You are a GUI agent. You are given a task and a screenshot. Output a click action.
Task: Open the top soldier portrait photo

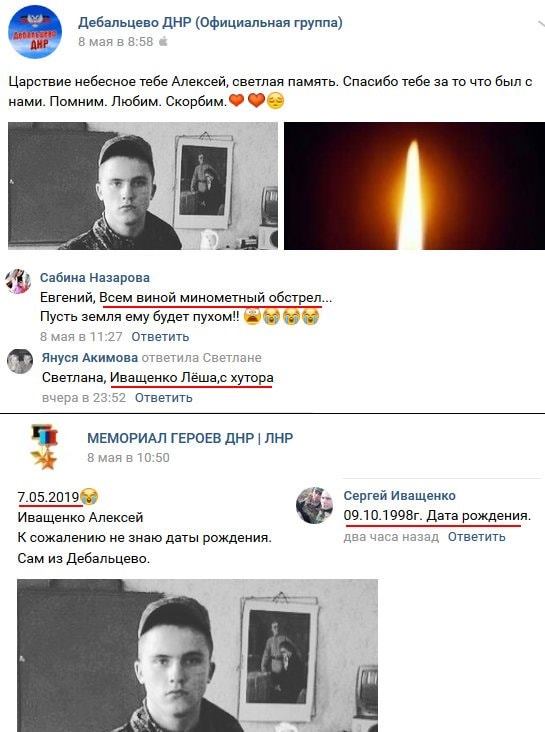(143, 186)
